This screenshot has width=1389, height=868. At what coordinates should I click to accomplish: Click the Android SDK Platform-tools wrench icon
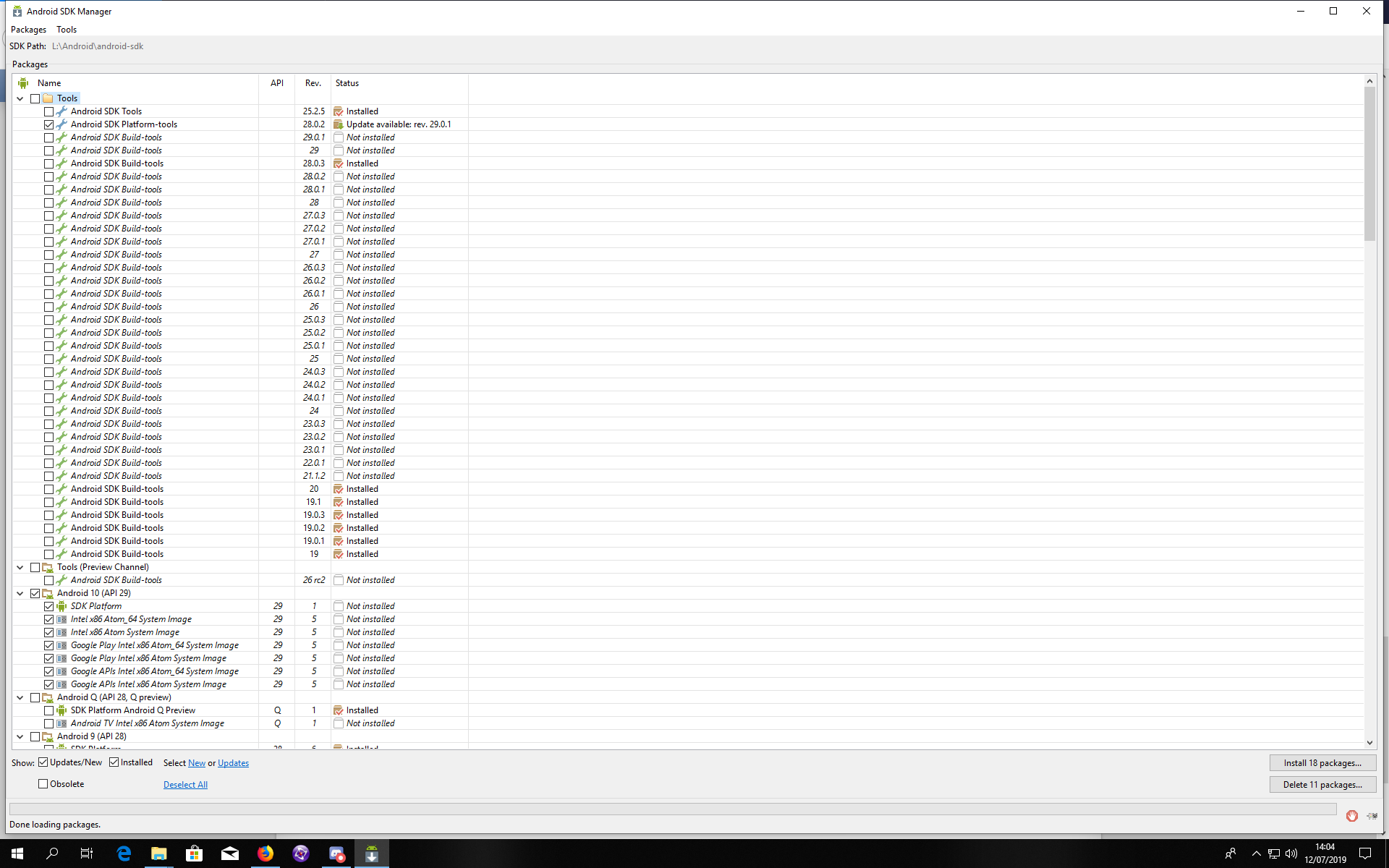tap(61, 124)
